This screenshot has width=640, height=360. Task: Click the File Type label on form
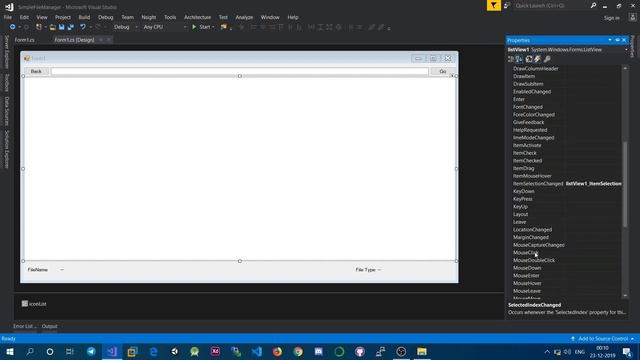click(x=365, y=270)
